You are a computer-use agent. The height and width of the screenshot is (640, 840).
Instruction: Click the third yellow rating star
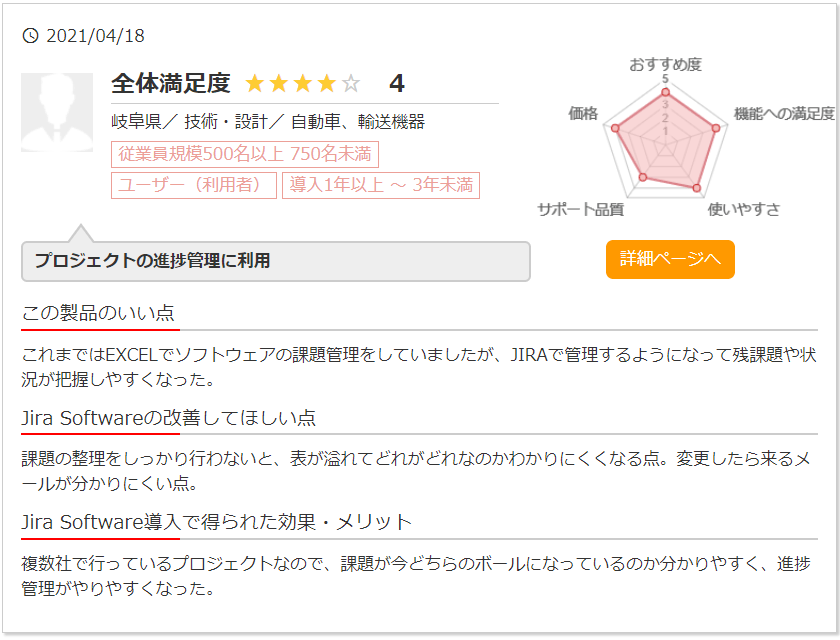[303, 84]
